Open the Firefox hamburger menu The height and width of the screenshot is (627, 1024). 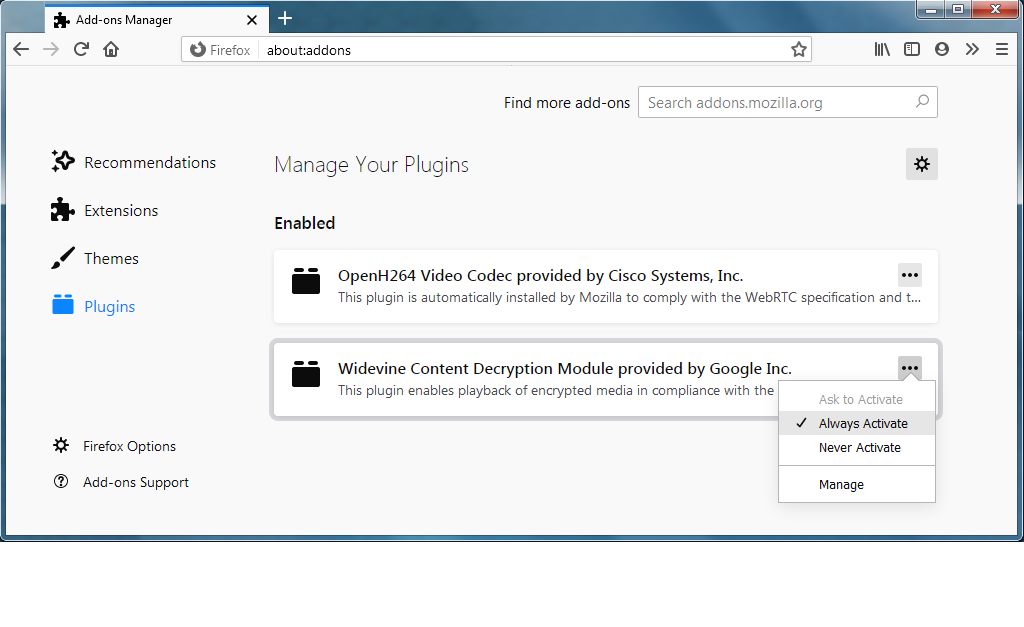[1002, 48]
